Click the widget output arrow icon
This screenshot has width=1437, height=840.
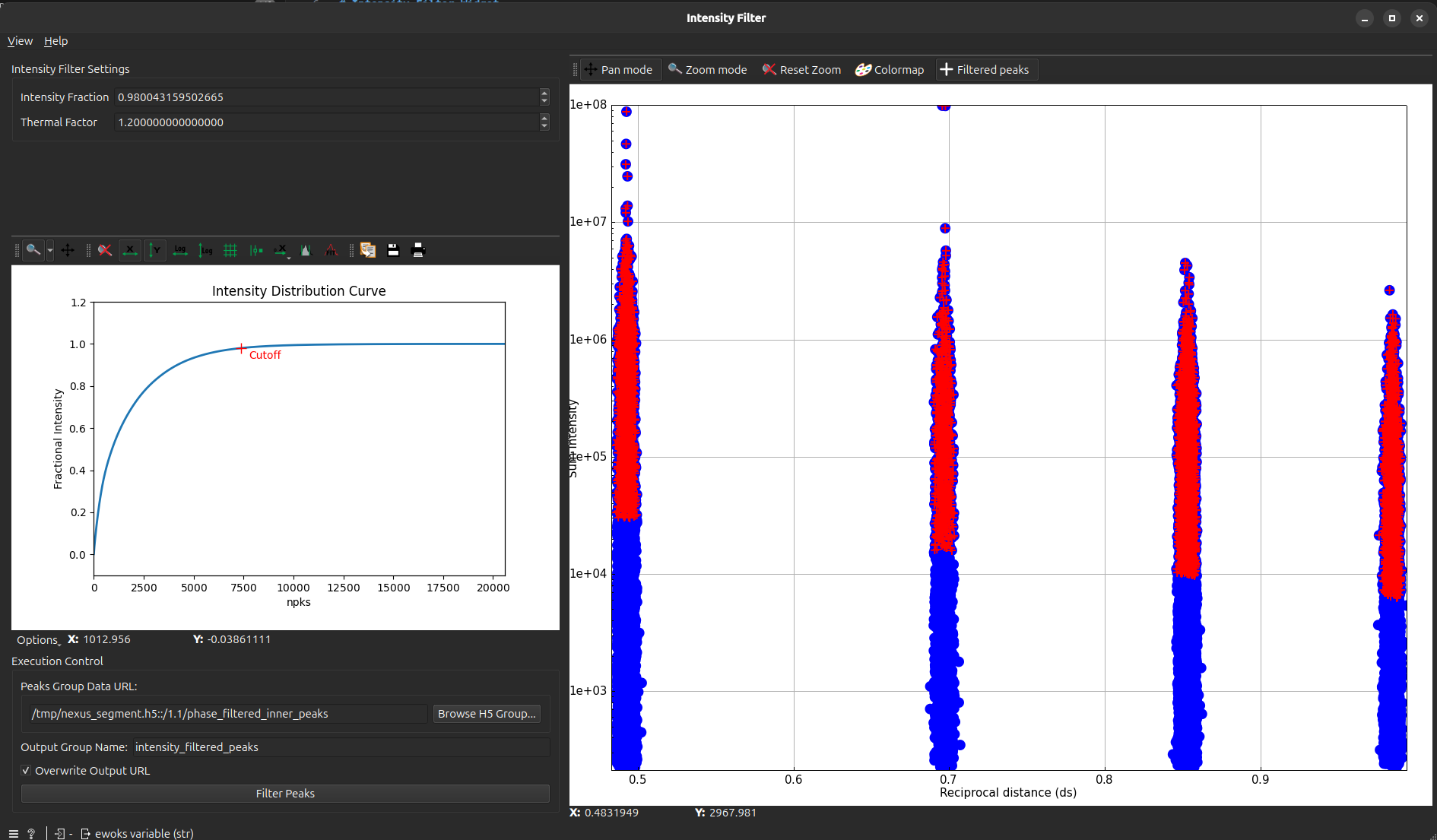pyautogui.click(x=85, y=834)
